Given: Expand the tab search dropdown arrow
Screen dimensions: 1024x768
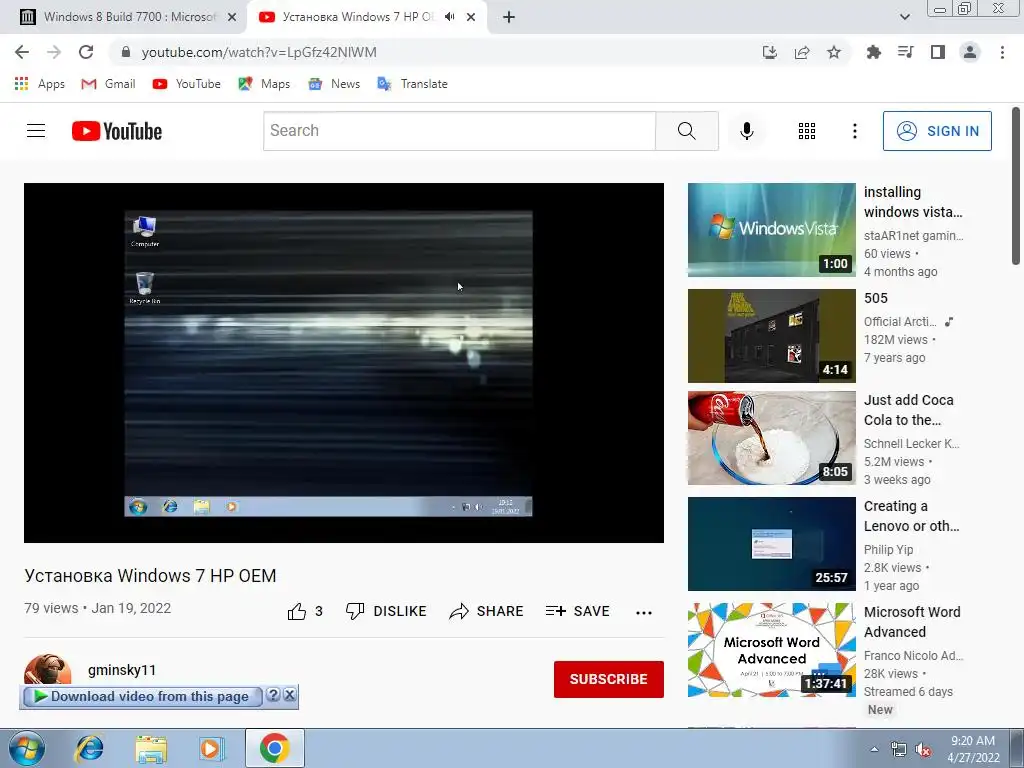Looking at the screenshot, I should pos(904,17).
